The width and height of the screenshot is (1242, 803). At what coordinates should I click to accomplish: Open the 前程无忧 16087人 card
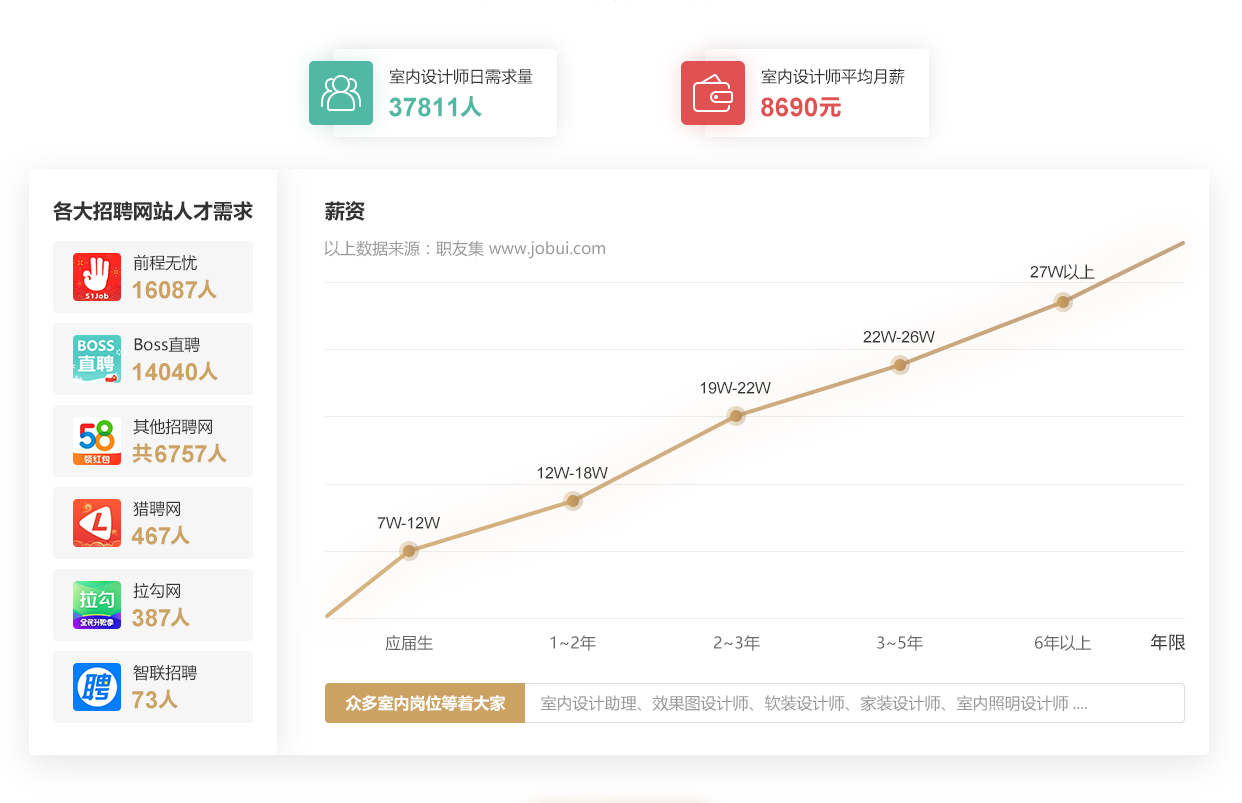pos(153,277)
